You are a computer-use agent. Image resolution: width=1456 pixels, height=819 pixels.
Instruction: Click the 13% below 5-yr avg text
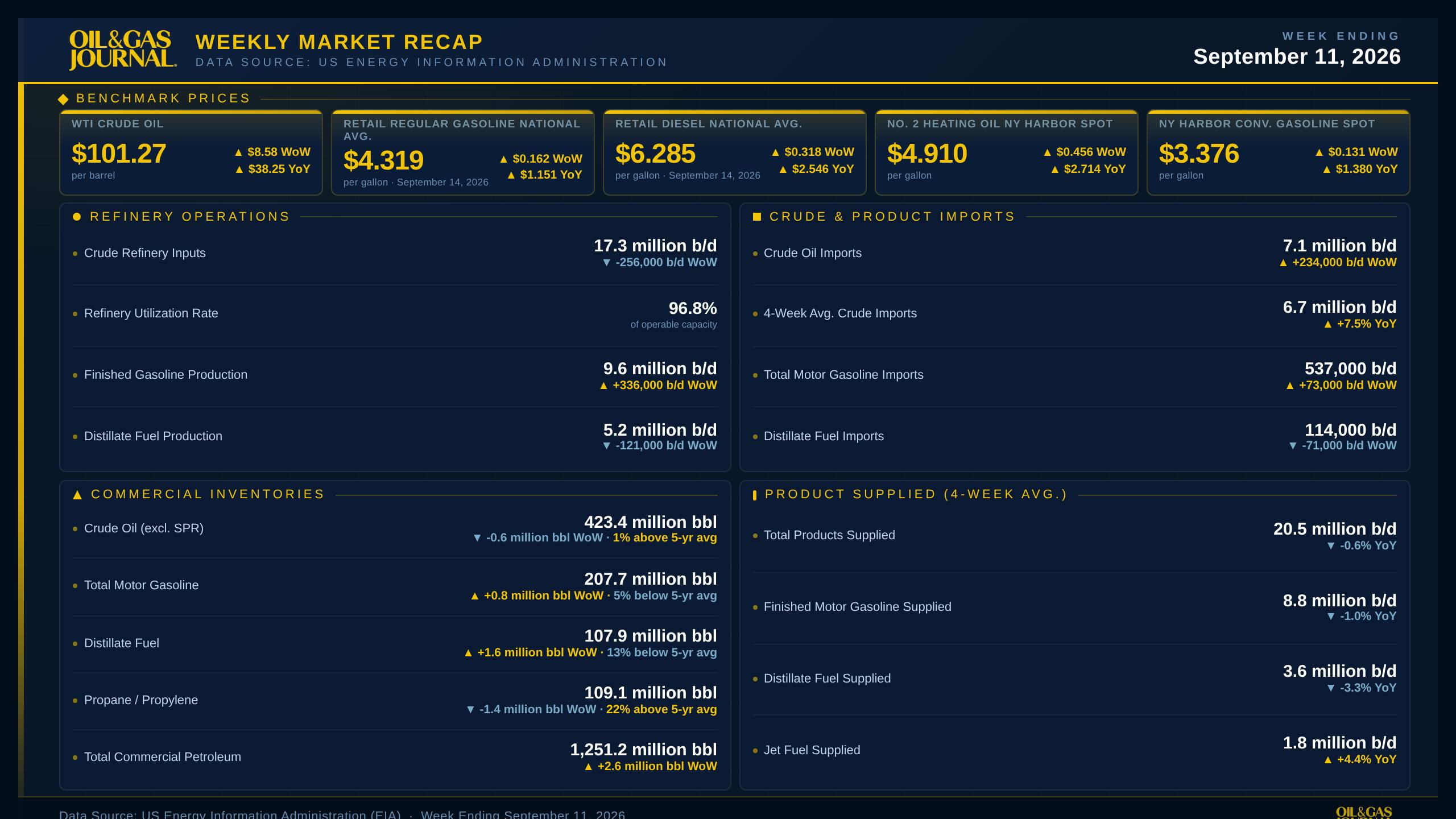662,653
